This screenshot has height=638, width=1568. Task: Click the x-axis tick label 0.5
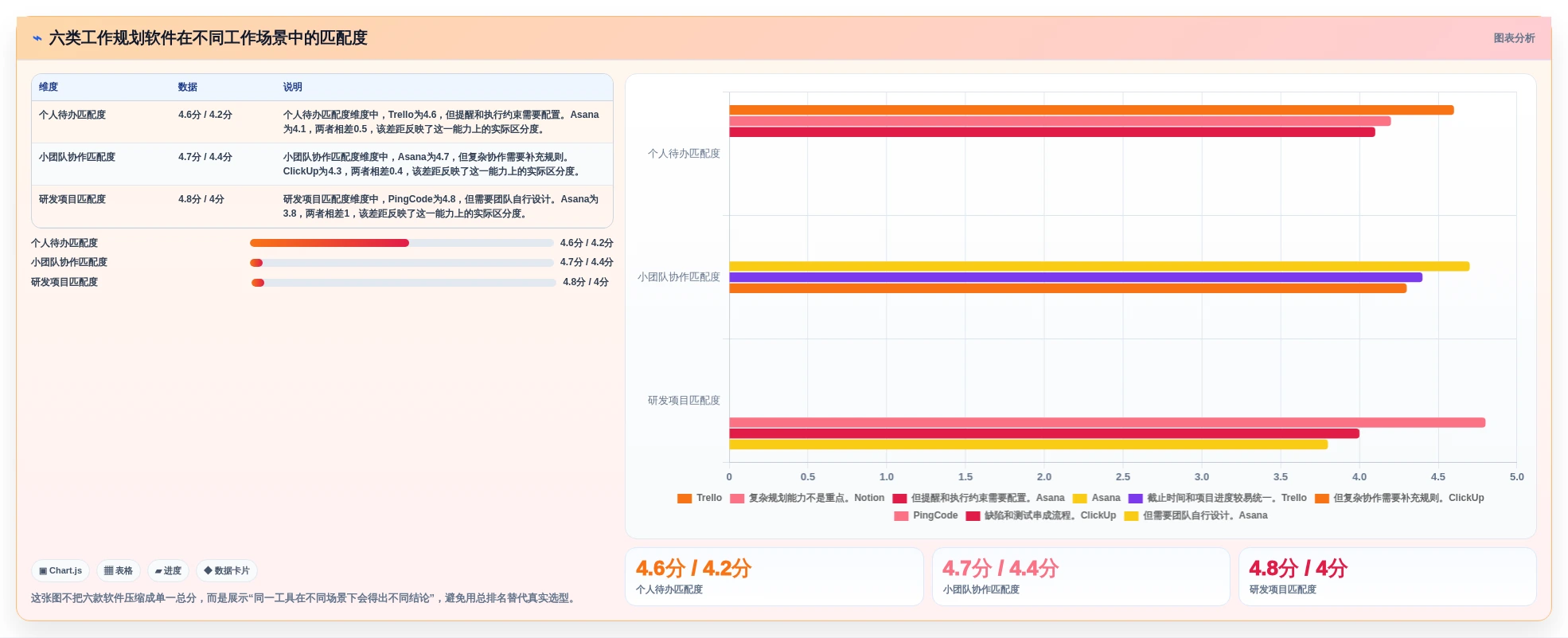coord(808,477)
